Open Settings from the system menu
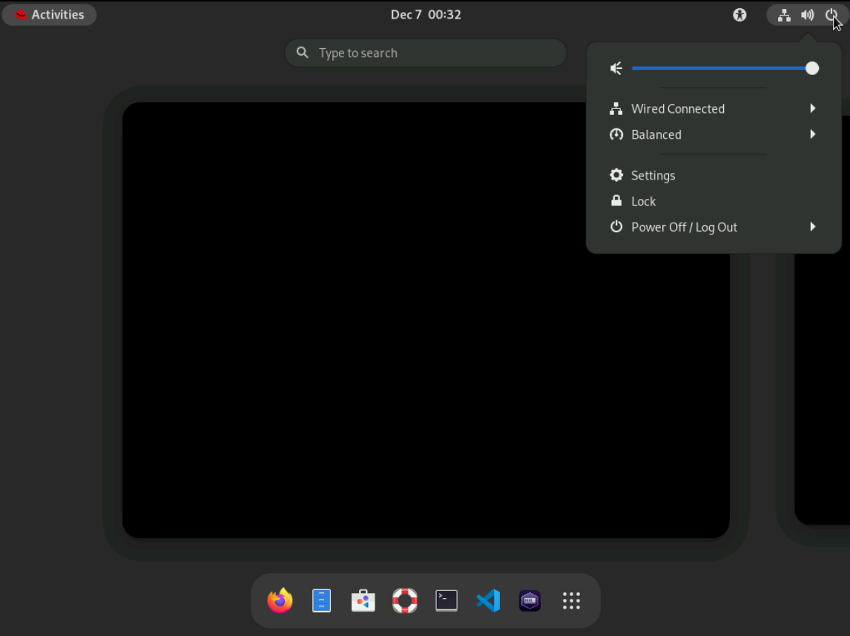This screenshot has height=636, width=850. (653, 176)
